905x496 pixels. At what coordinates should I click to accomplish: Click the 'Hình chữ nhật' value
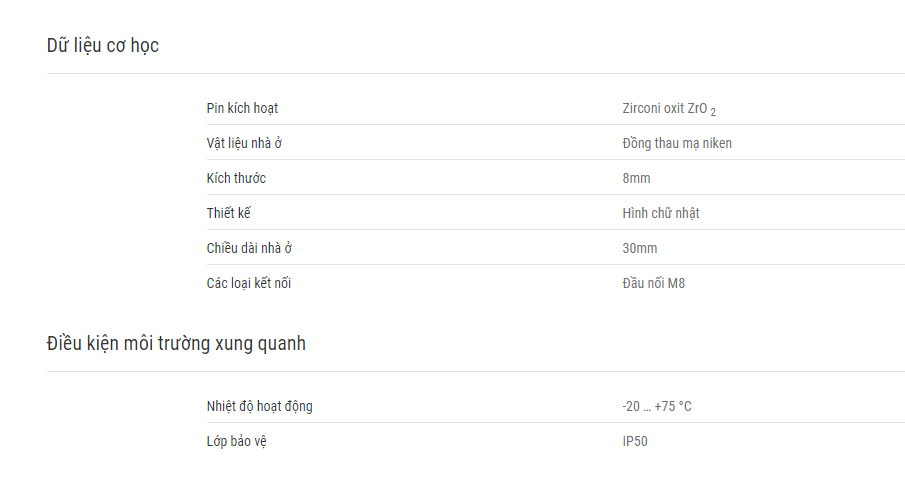click(x=661, y=213)
